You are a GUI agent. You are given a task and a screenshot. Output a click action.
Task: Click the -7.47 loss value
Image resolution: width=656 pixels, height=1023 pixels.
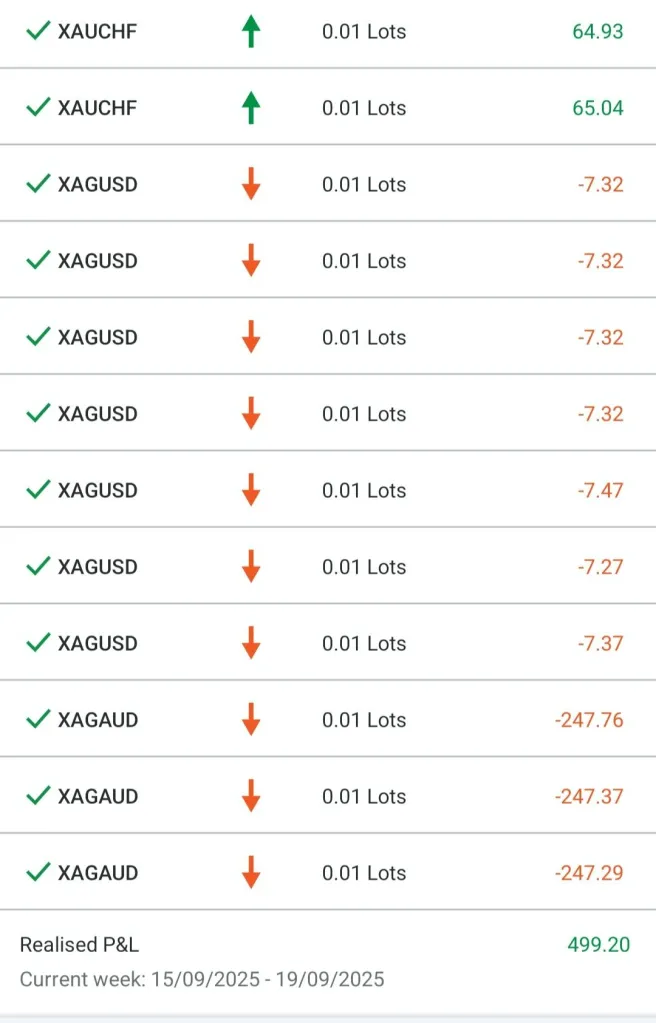click(600, 491)
